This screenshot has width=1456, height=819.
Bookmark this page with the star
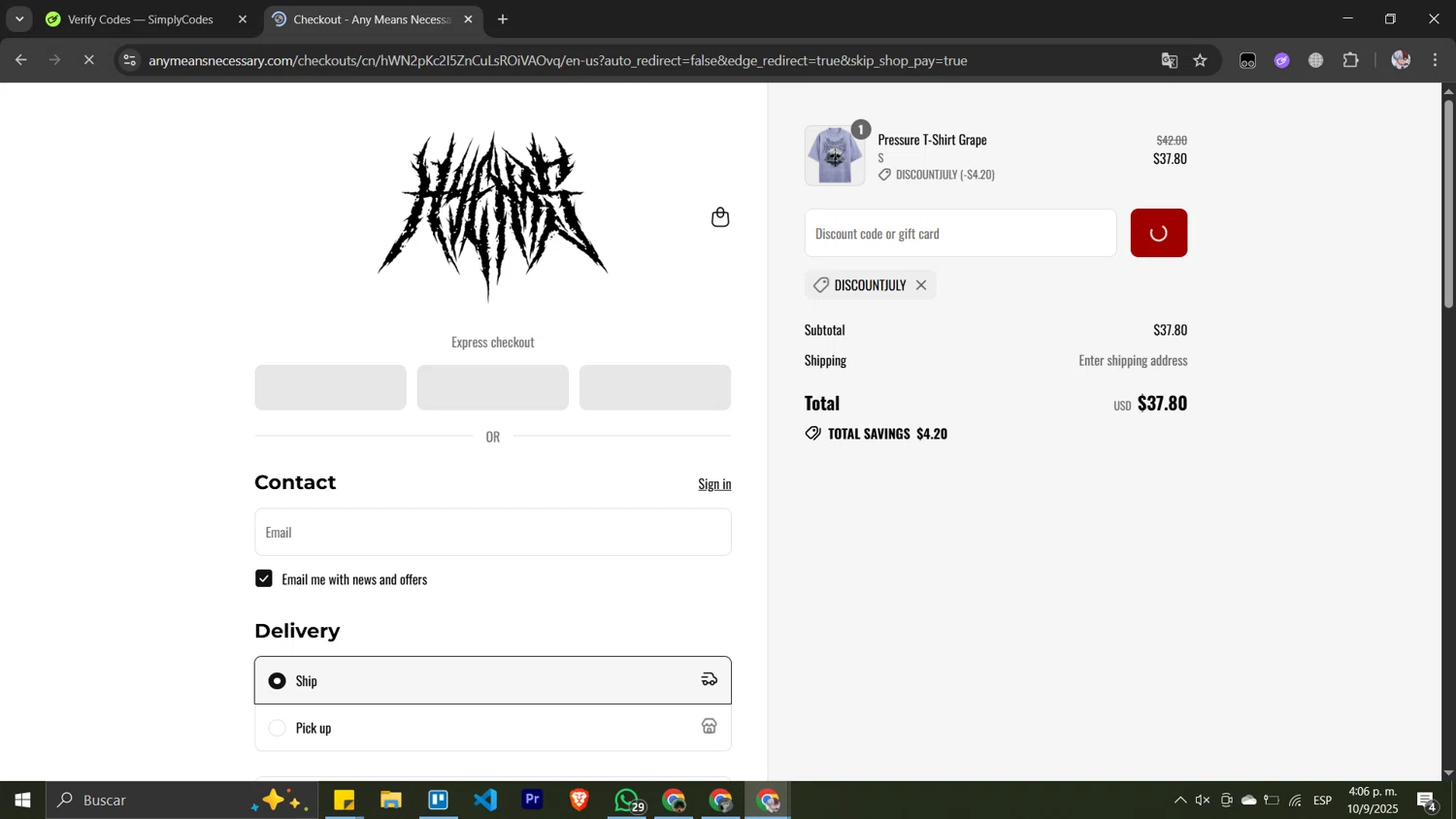pyautogui.click(x=1201, y=60)
